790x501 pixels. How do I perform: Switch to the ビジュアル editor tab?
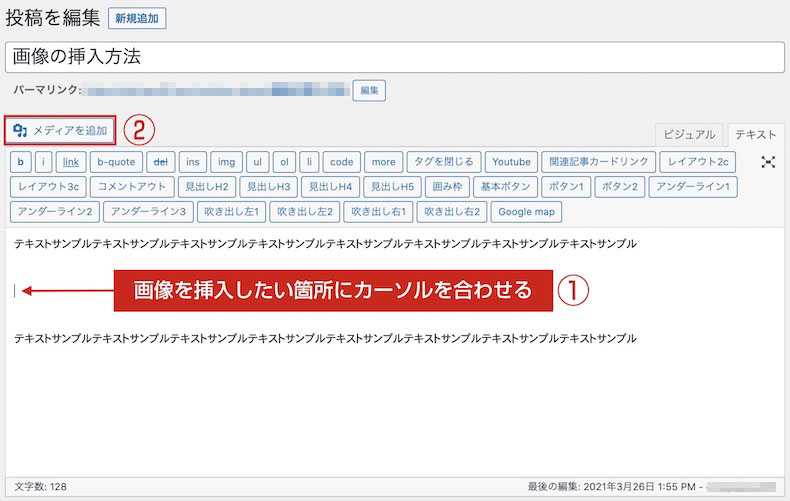tap(689, 135)
